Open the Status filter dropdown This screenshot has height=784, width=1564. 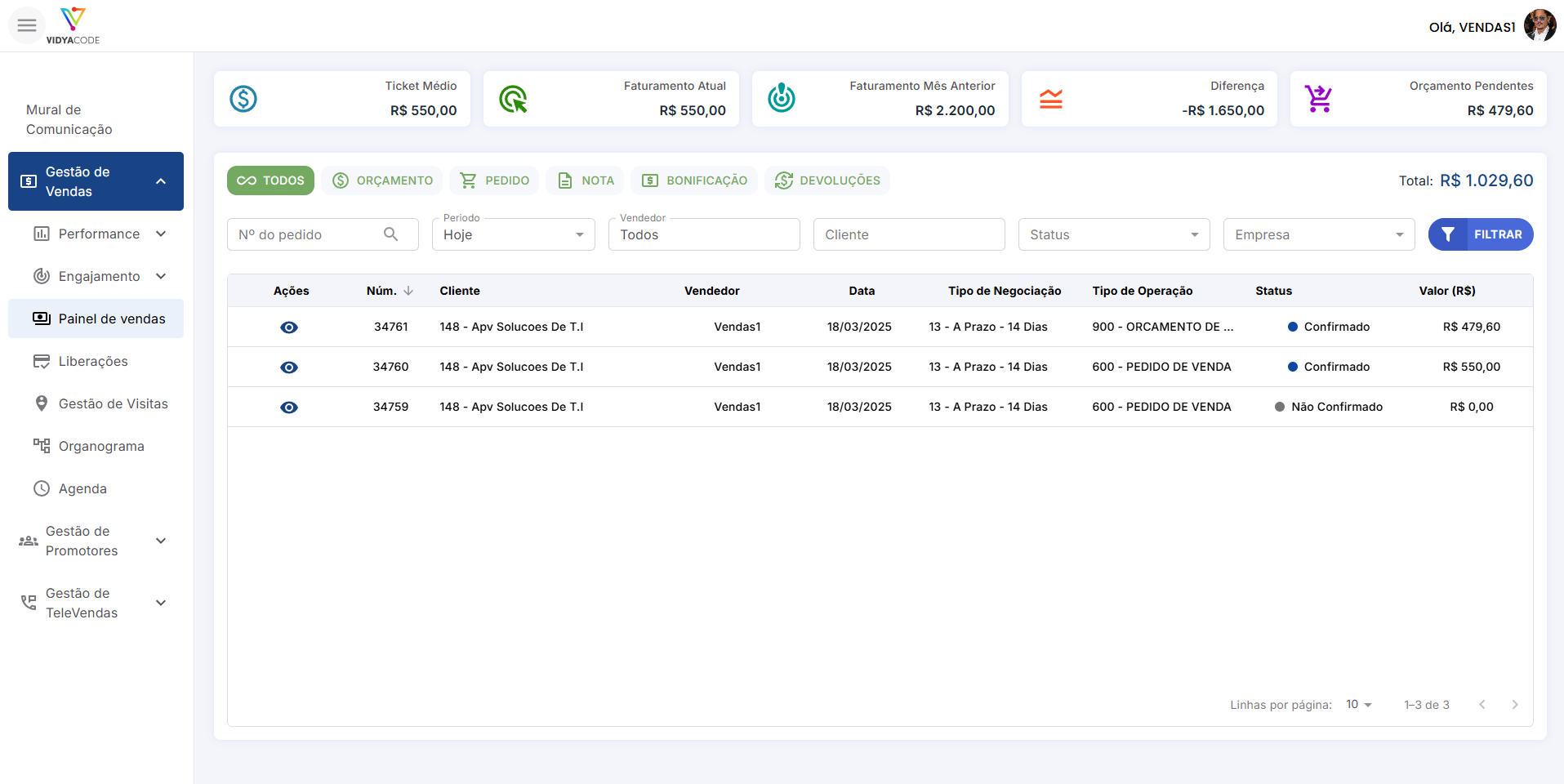coord(1114,234)
